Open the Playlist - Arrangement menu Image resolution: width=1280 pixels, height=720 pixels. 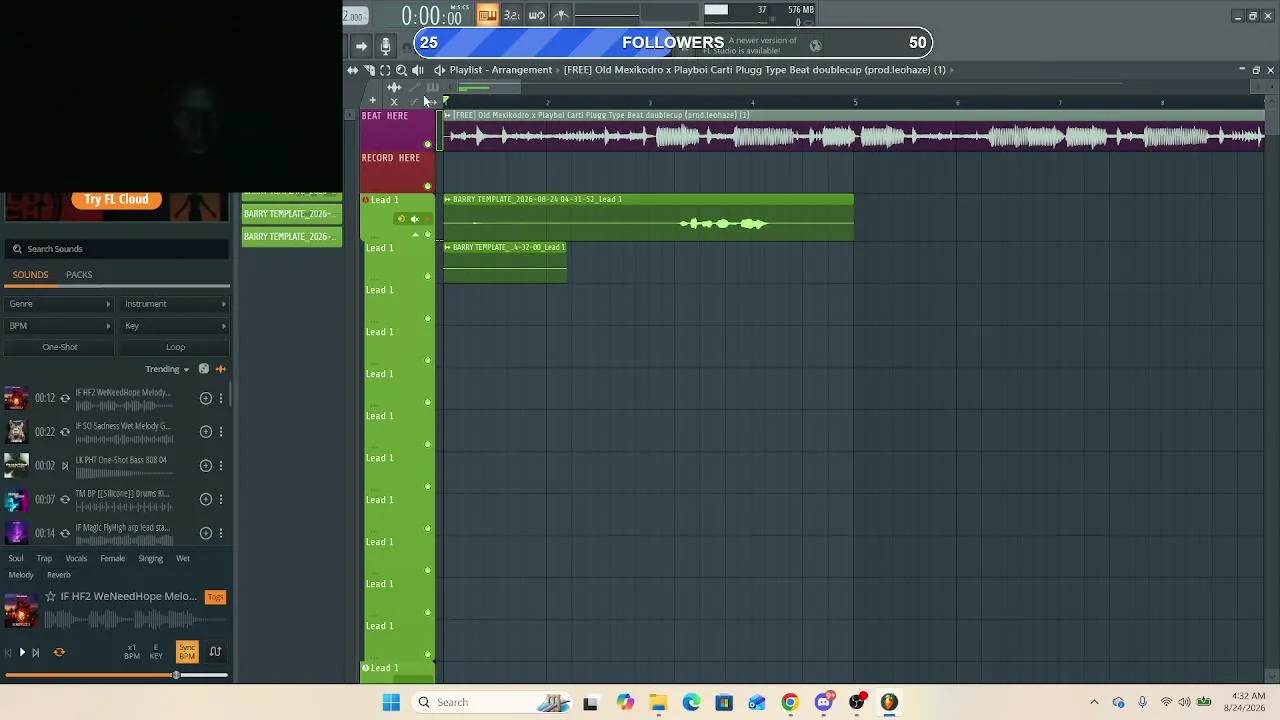click(x=501, y=70)
